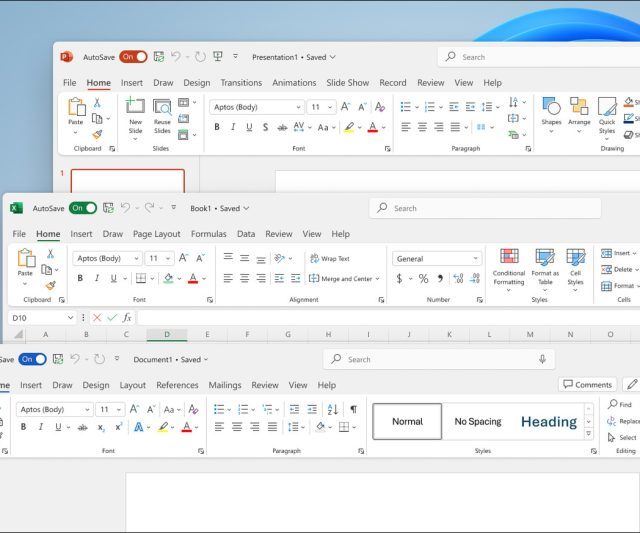Open Conditional Formatting in Excel
The image size is (640, 533).
point(509,269)
